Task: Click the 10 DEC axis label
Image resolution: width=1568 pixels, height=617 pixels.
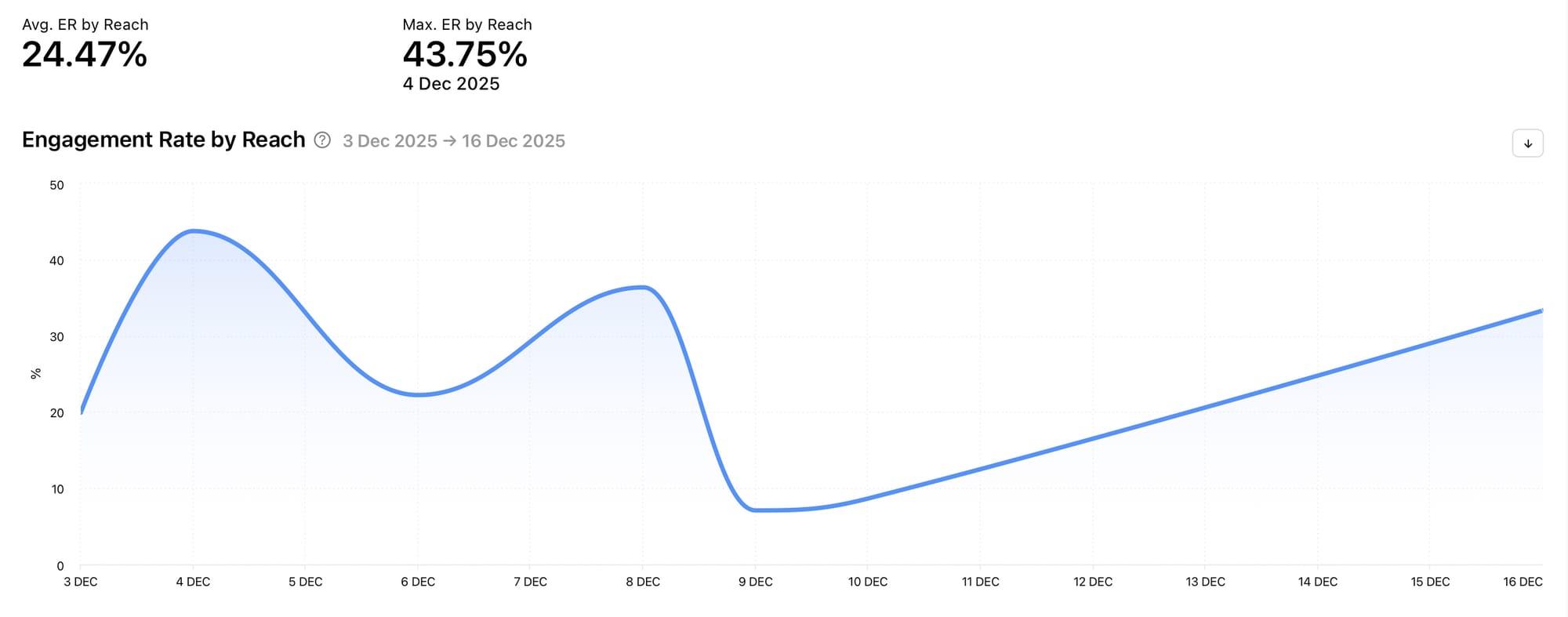Action: click(868, 583)
